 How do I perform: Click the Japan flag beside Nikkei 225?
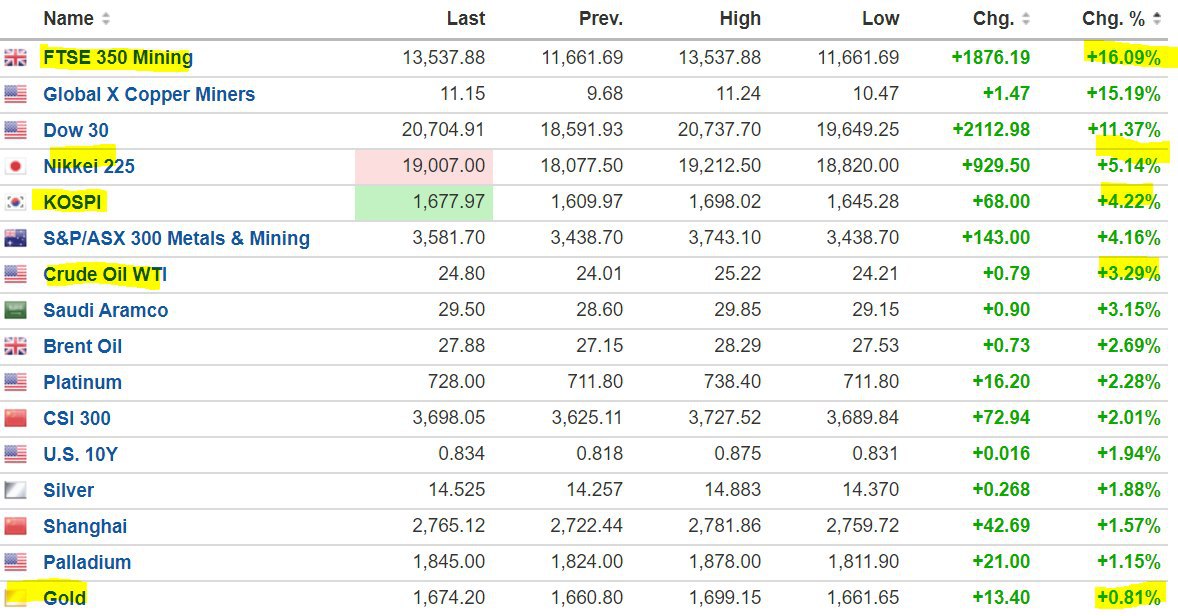(x=15, y=166)
